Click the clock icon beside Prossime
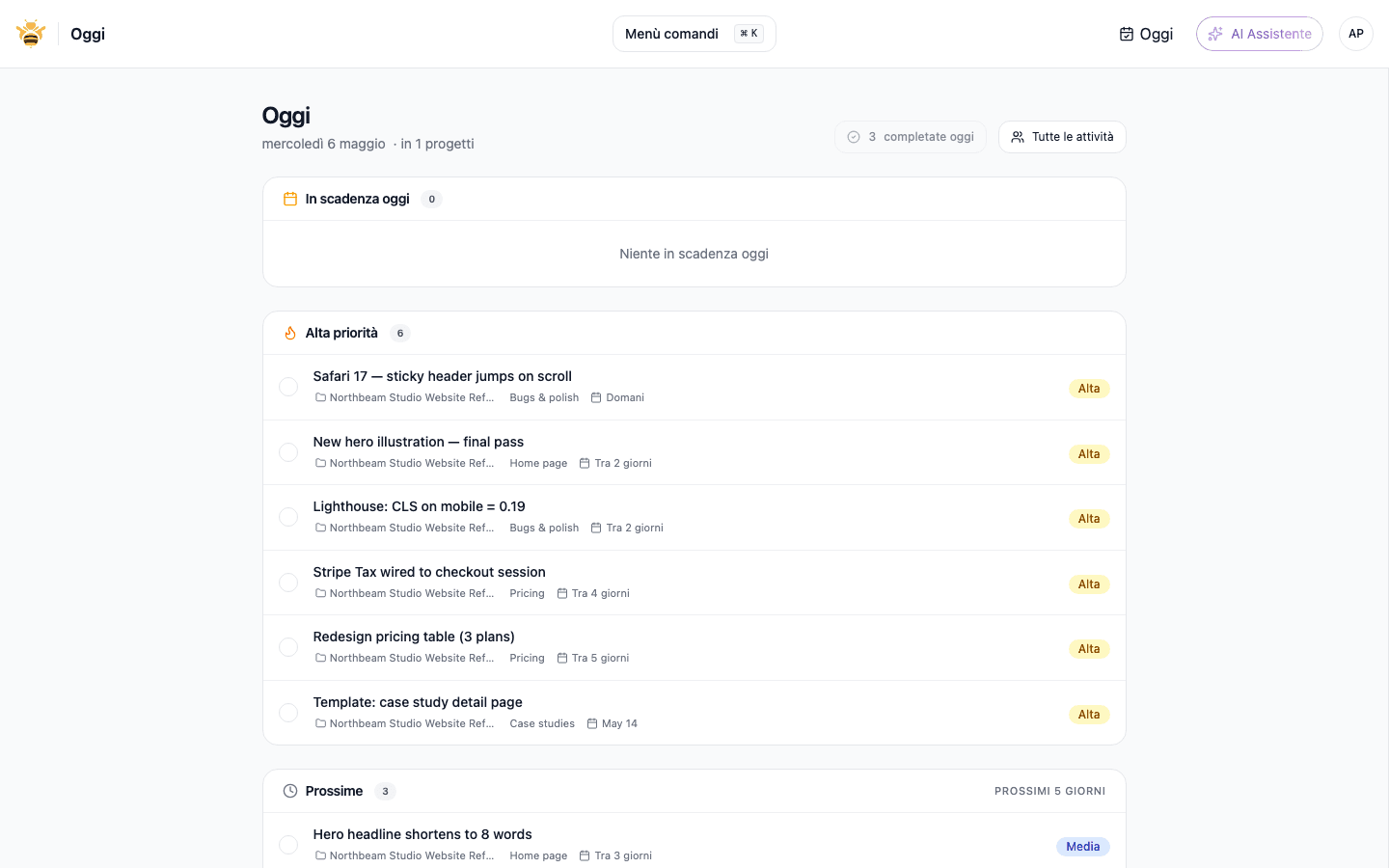Screen dimensions: 1389x868 pyautogui.click(x=289, y=791)
